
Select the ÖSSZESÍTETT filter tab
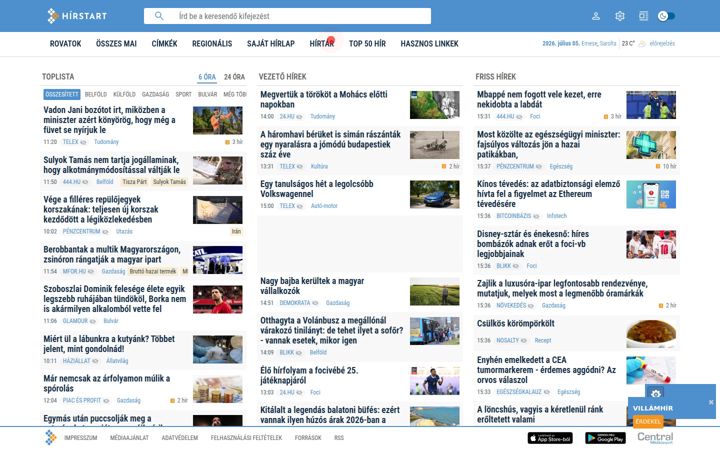point(62,94)
